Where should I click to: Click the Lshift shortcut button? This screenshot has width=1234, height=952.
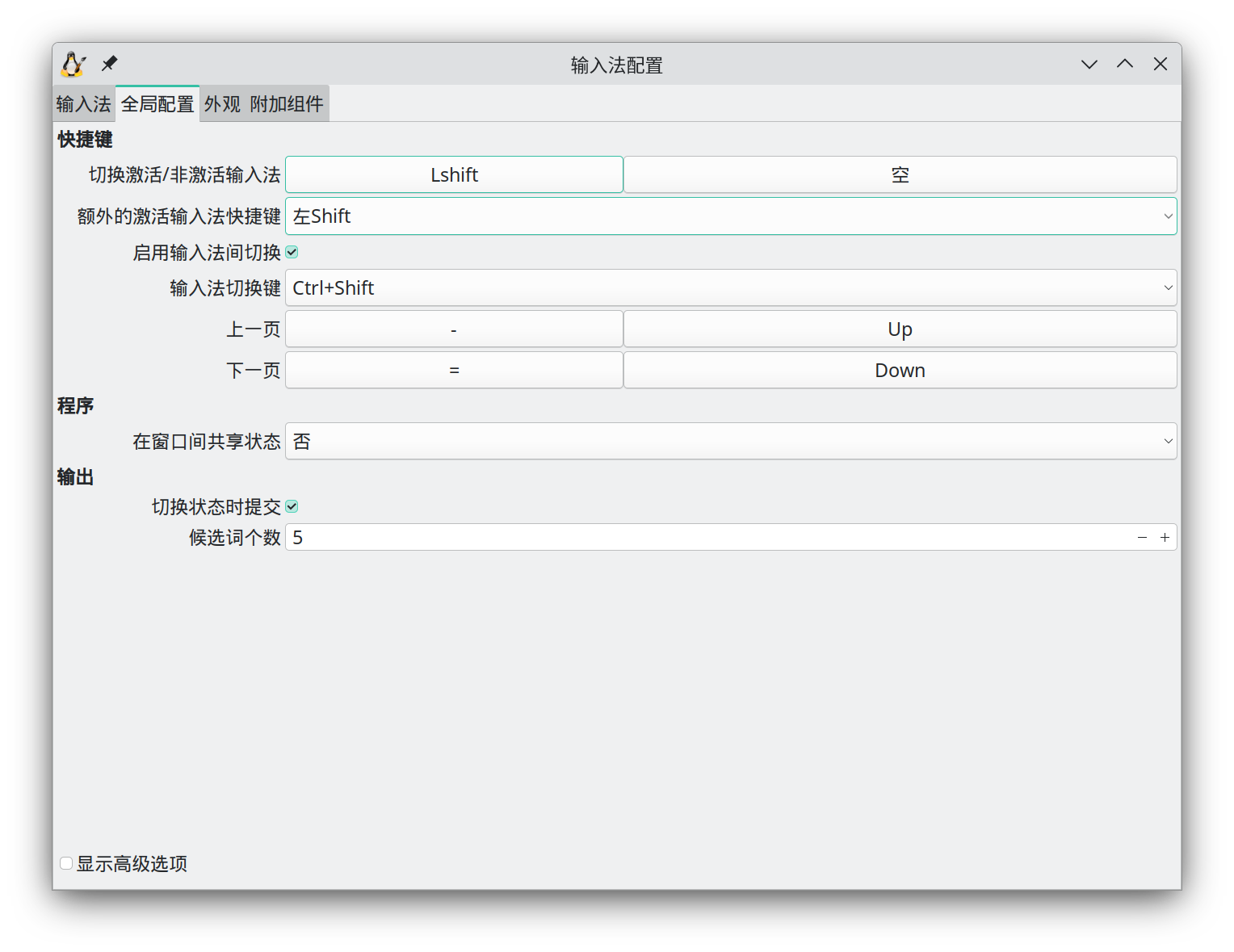(454, 175)
